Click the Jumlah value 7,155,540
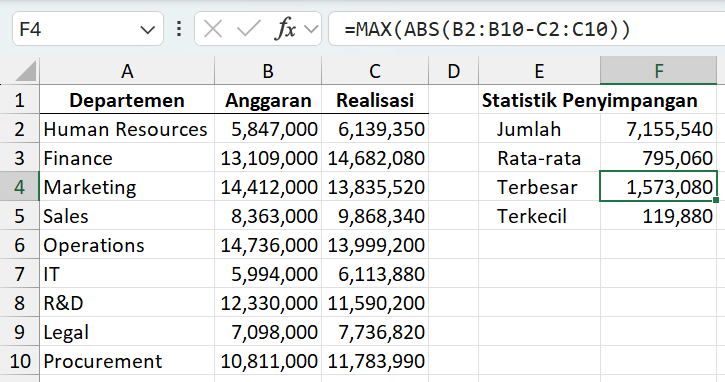725x382 pixels. [658, 129]
